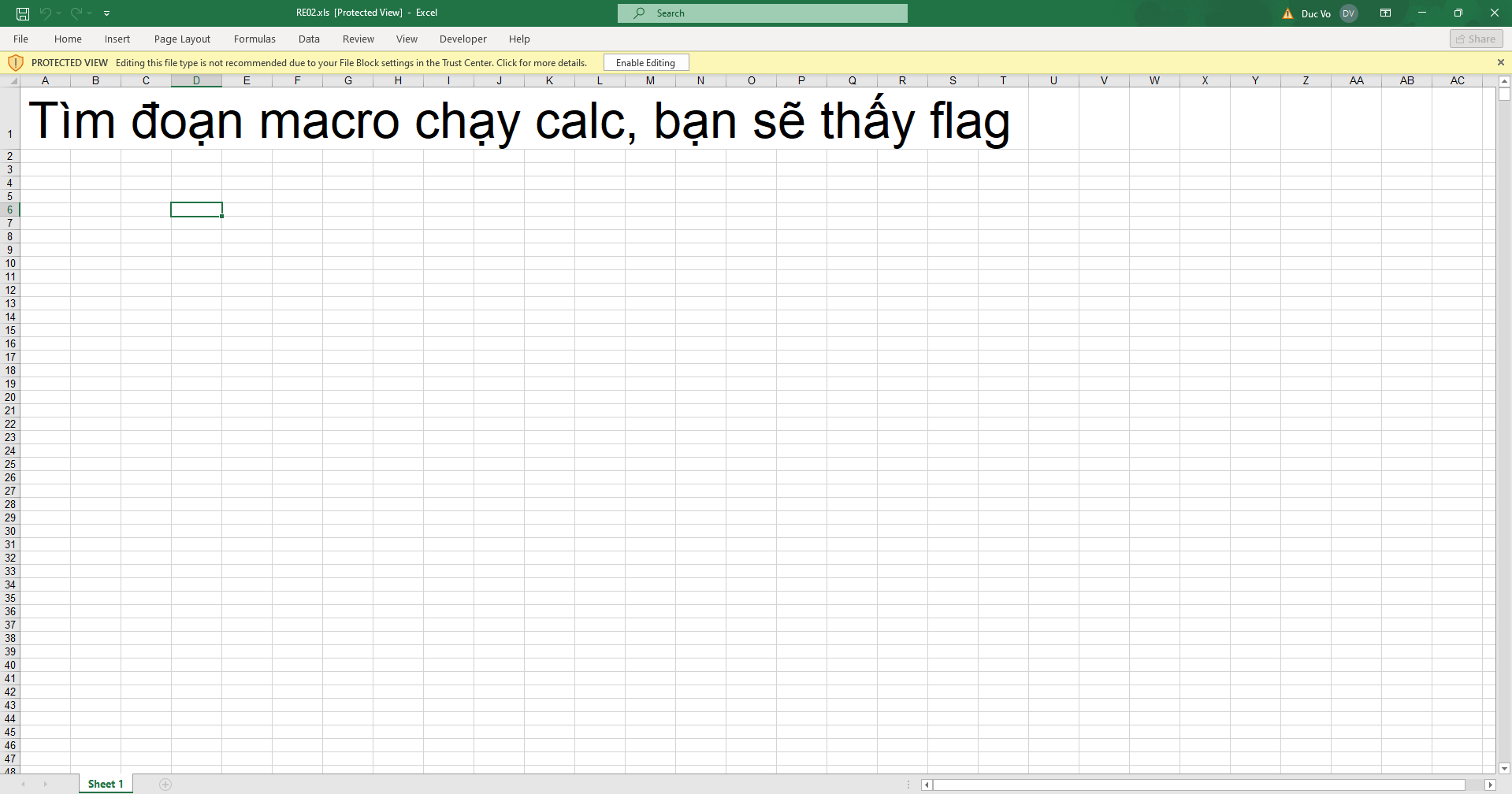The height and width of the screenshot is (794, 1512).
Task: Open the Formulas ribbon tab
Action: pyautogui.click(x=254, y=39)
